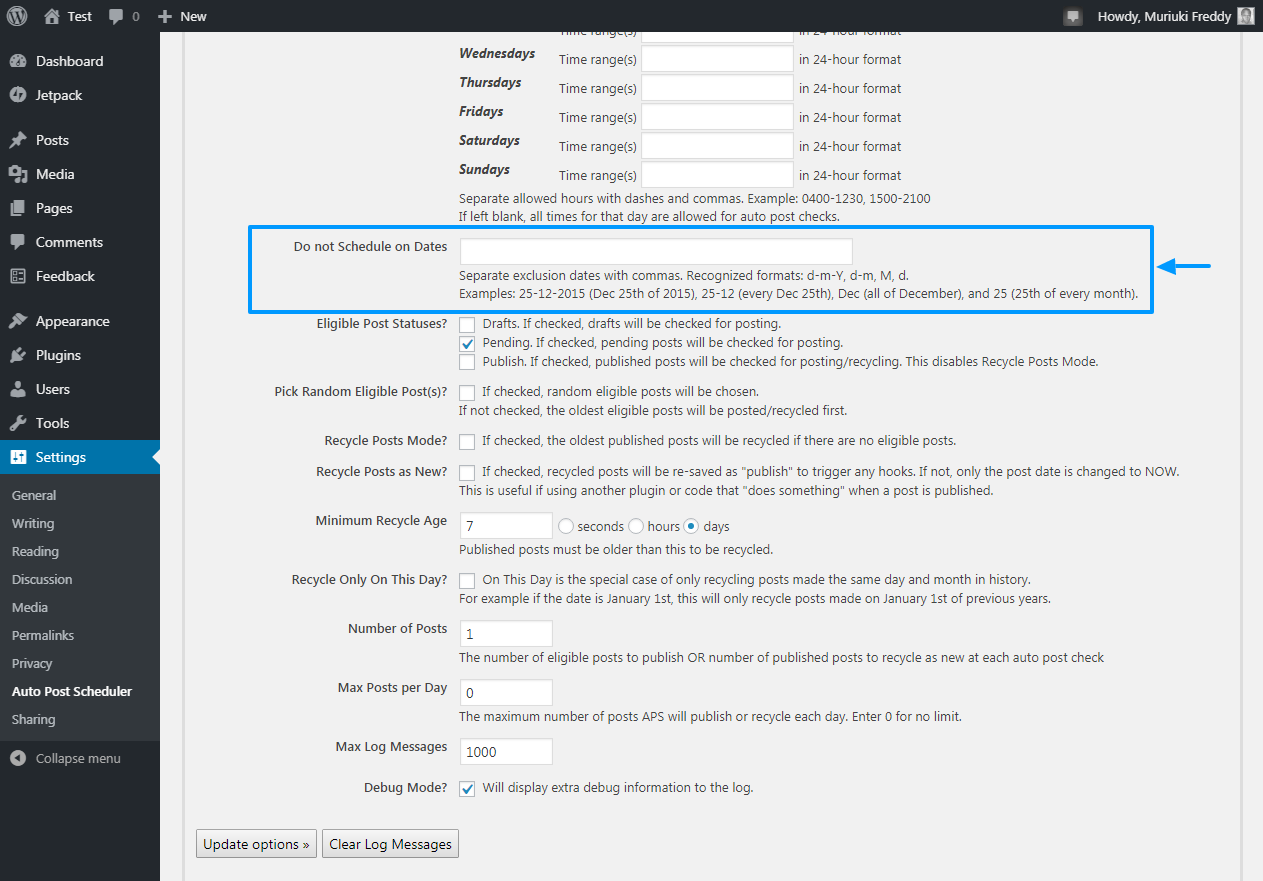
Task: Open Media library icon in sidebar
Action: pyautogui.click(x=18, y=174)
